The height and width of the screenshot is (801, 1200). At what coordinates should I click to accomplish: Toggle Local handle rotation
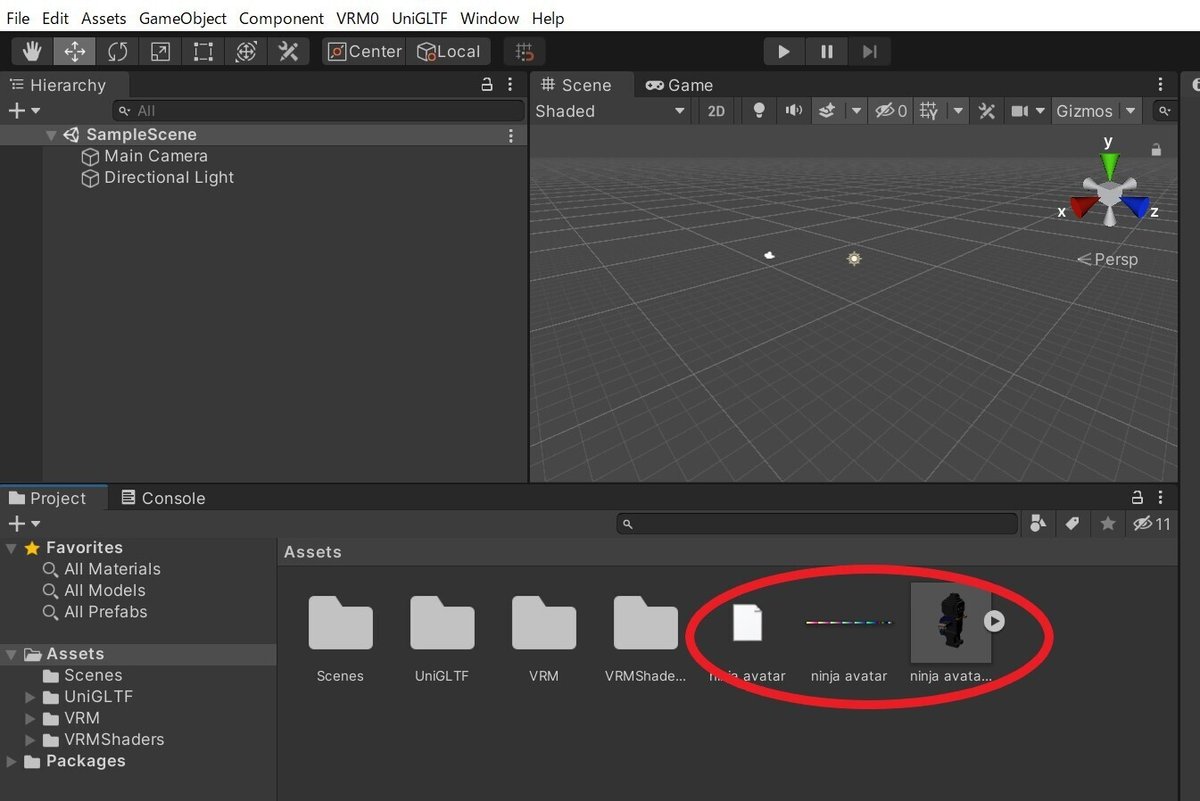click(448, 52)
